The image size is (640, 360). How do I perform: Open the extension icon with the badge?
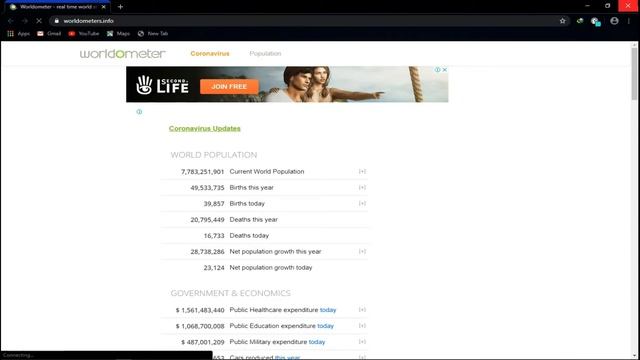[595, 21]
